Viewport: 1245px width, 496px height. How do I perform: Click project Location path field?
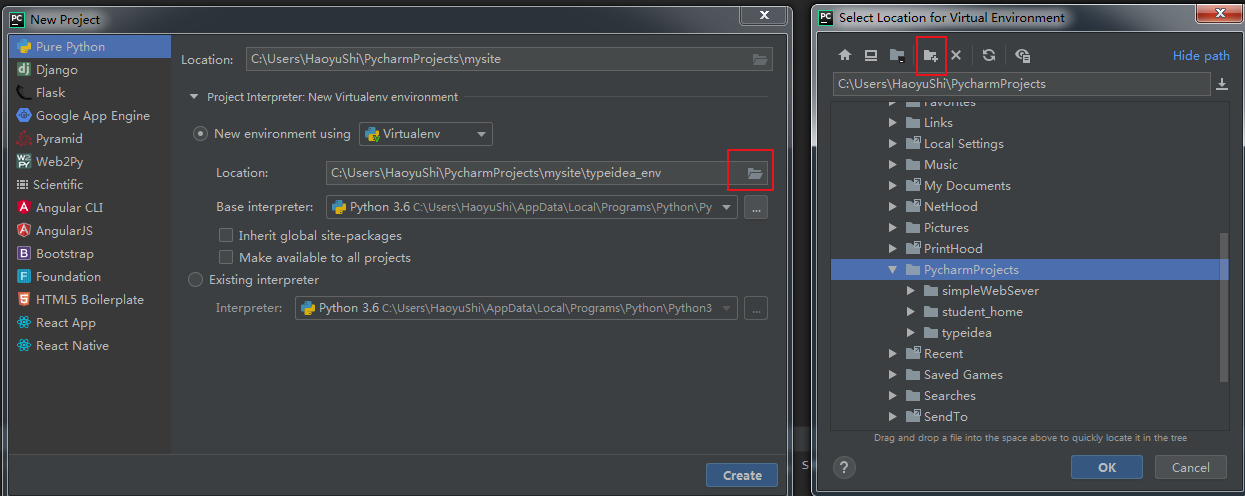[x=509, y=59]
